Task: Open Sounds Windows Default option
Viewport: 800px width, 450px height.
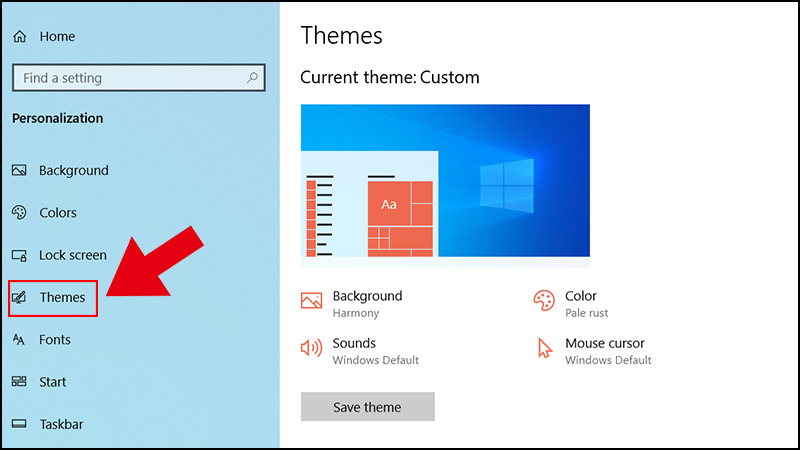Action: pos(360,352)
